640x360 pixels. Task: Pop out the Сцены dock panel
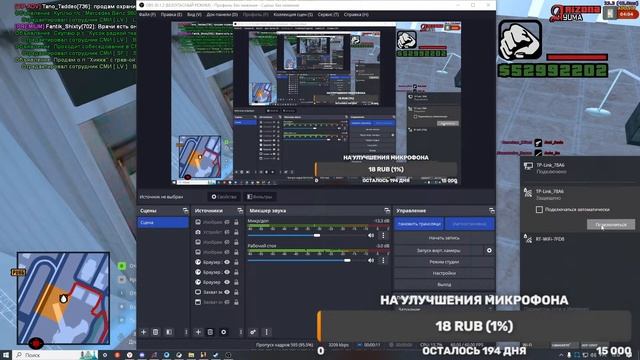(185, 211)
